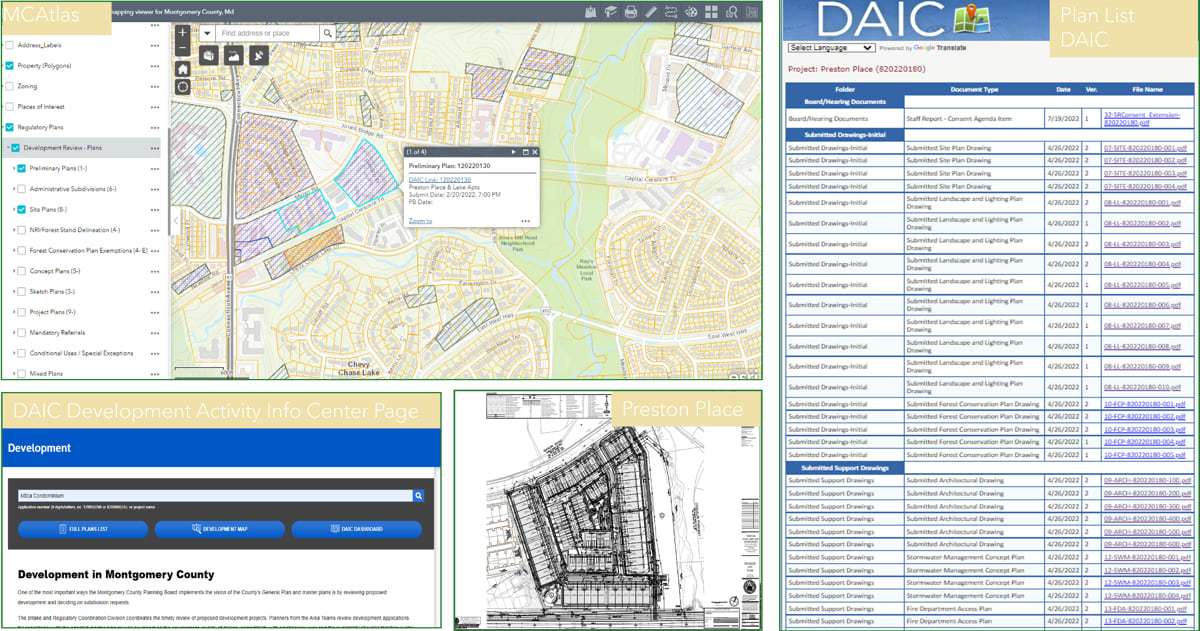Click Zoom to link in popup

pos(420,221)
